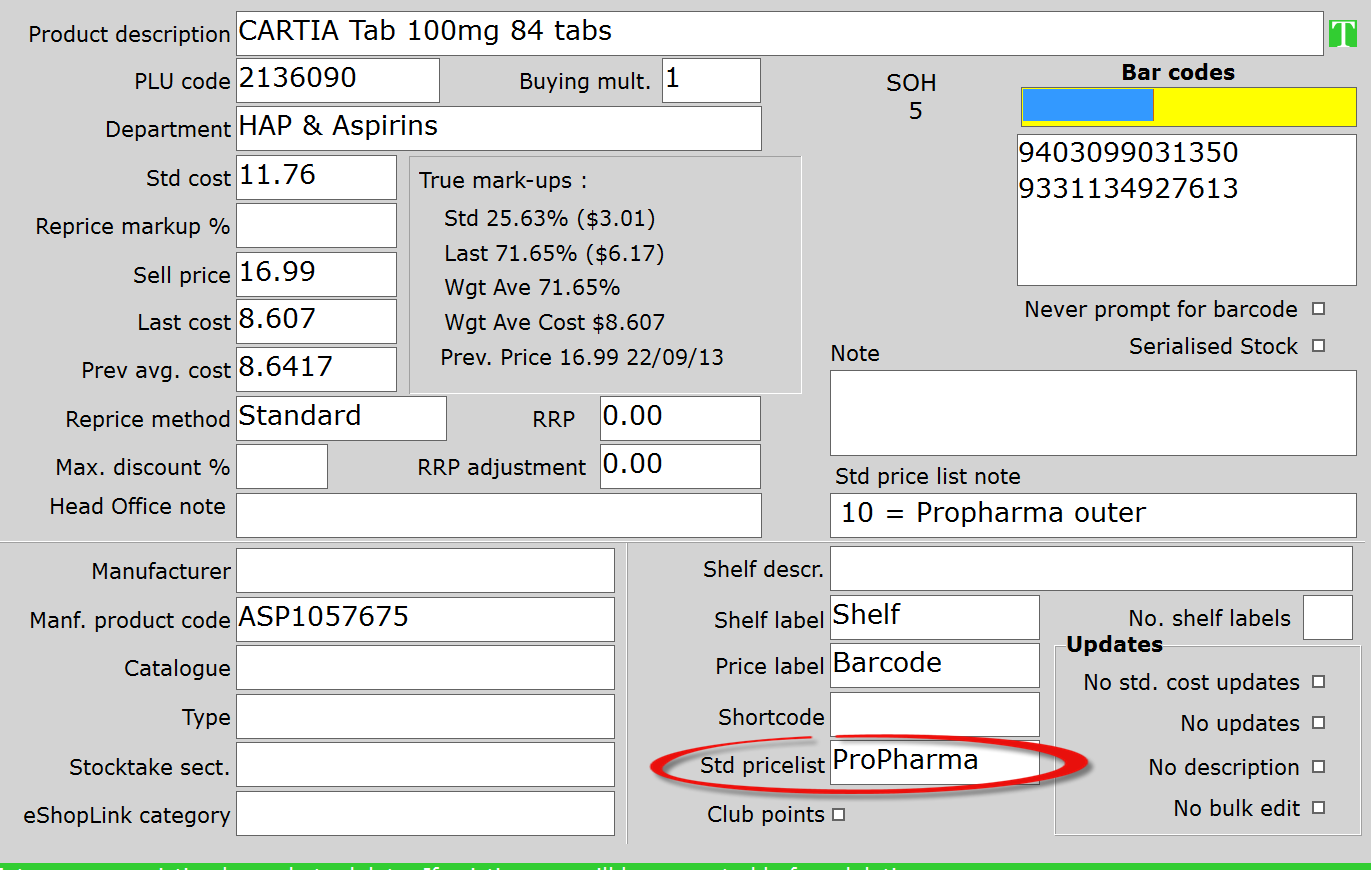Focus the Product description text box
Image resolution: width=1371 pixels, height=870 pixels.
pos(779,33)
